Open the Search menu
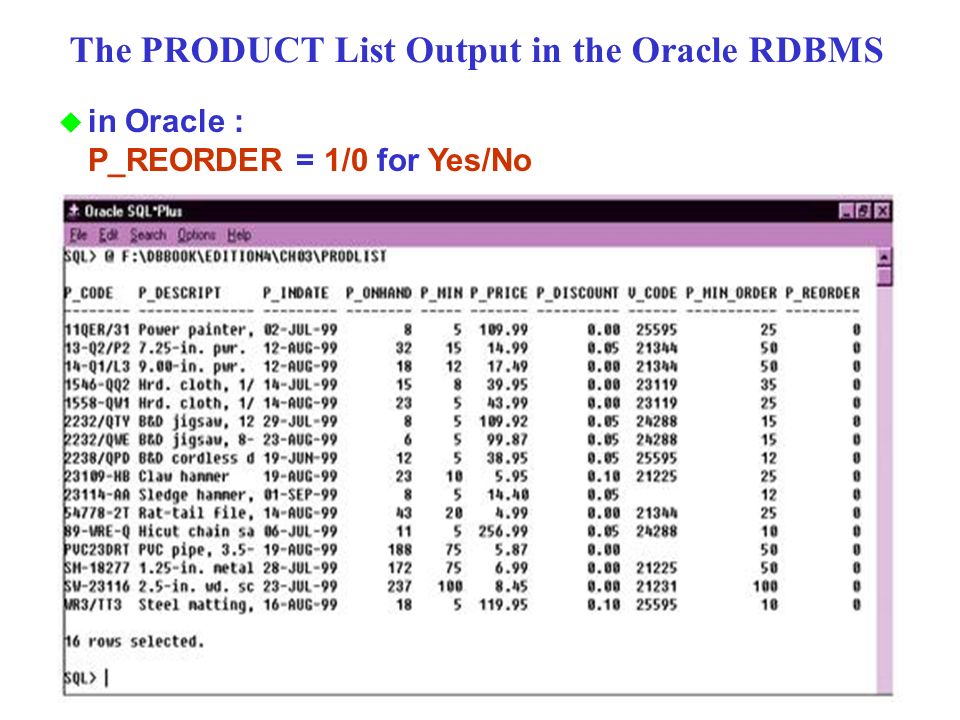 pyautogui.click(x=148, y=235)
